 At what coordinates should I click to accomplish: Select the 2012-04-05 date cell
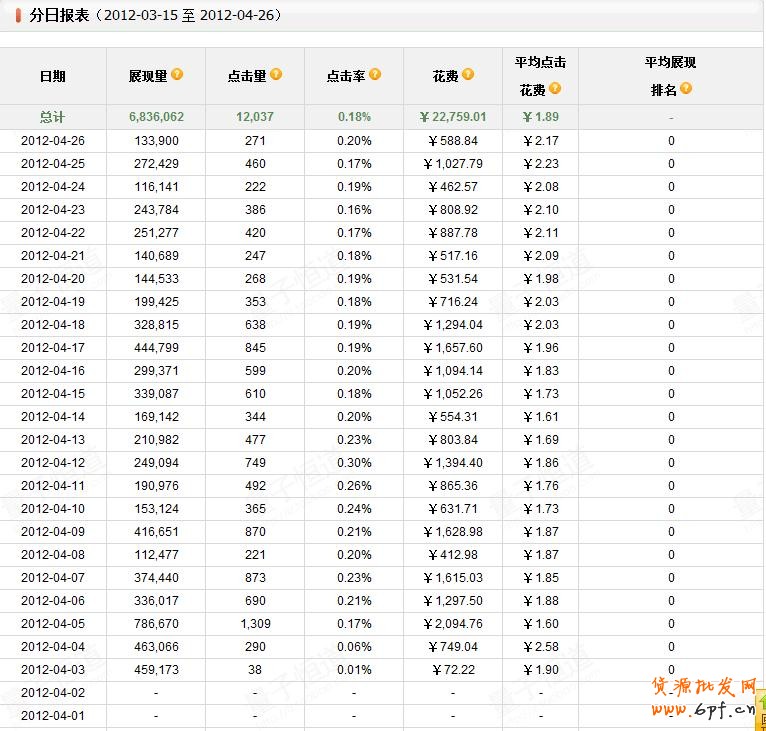click(x=53, y=624)
